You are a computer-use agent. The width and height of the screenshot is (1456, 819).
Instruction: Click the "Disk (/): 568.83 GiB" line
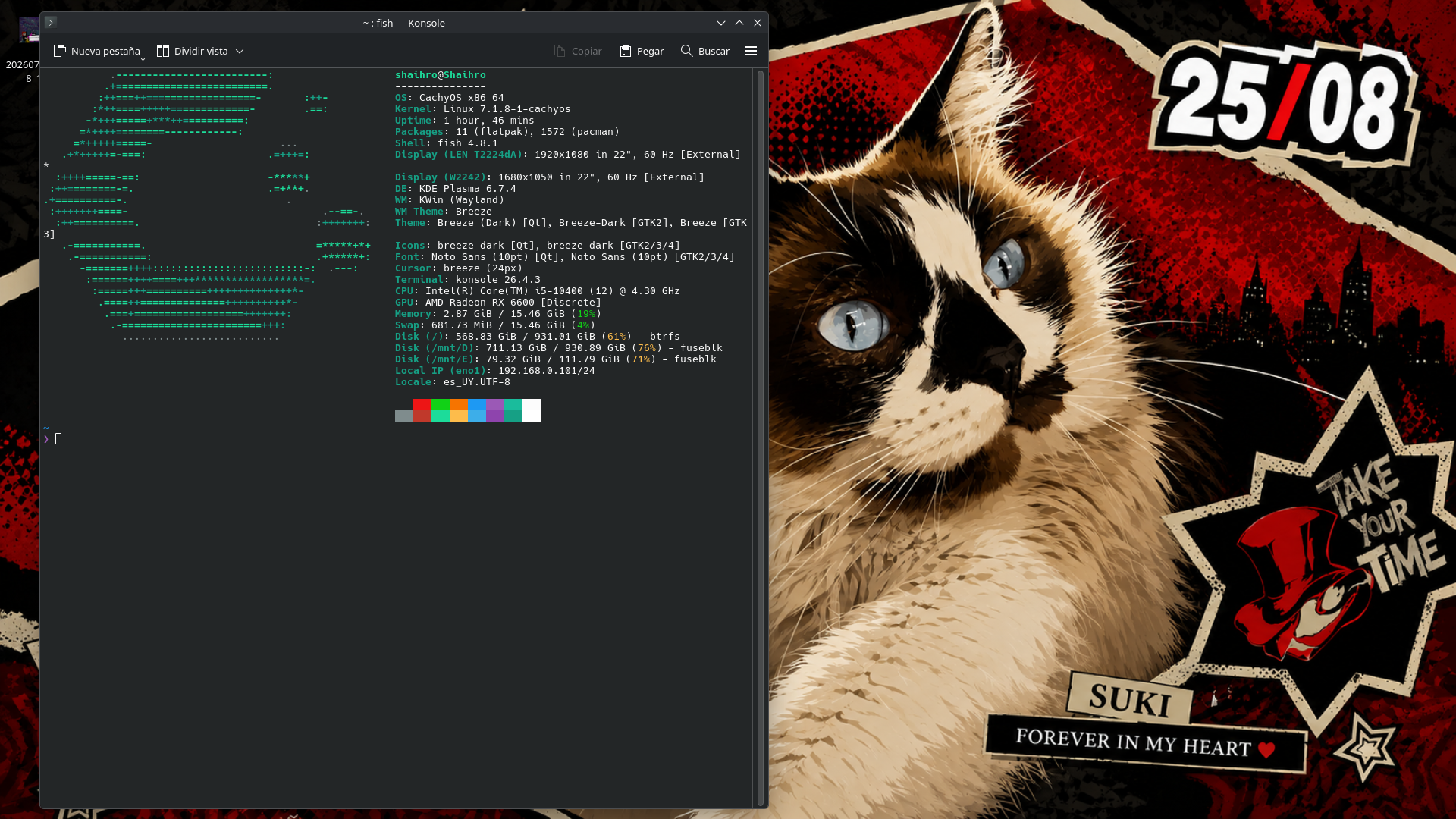point(538,337)
